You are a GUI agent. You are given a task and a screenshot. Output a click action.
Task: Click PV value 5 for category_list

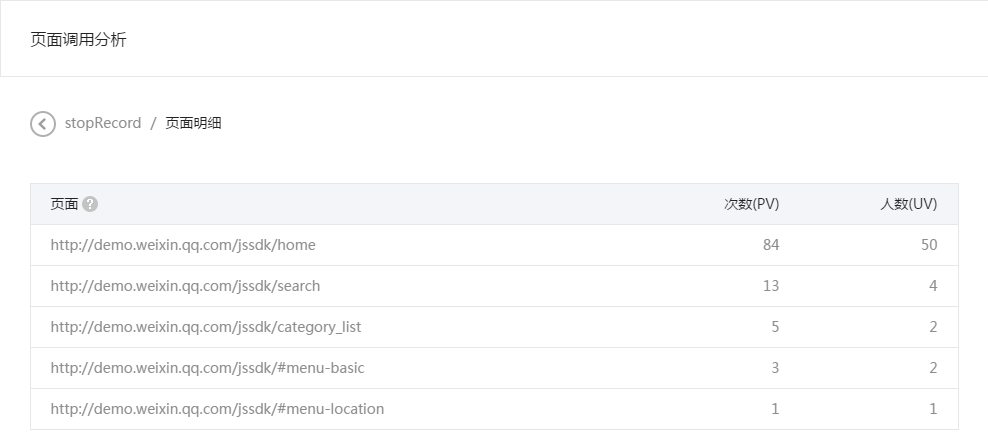click(x=775, y=327)
